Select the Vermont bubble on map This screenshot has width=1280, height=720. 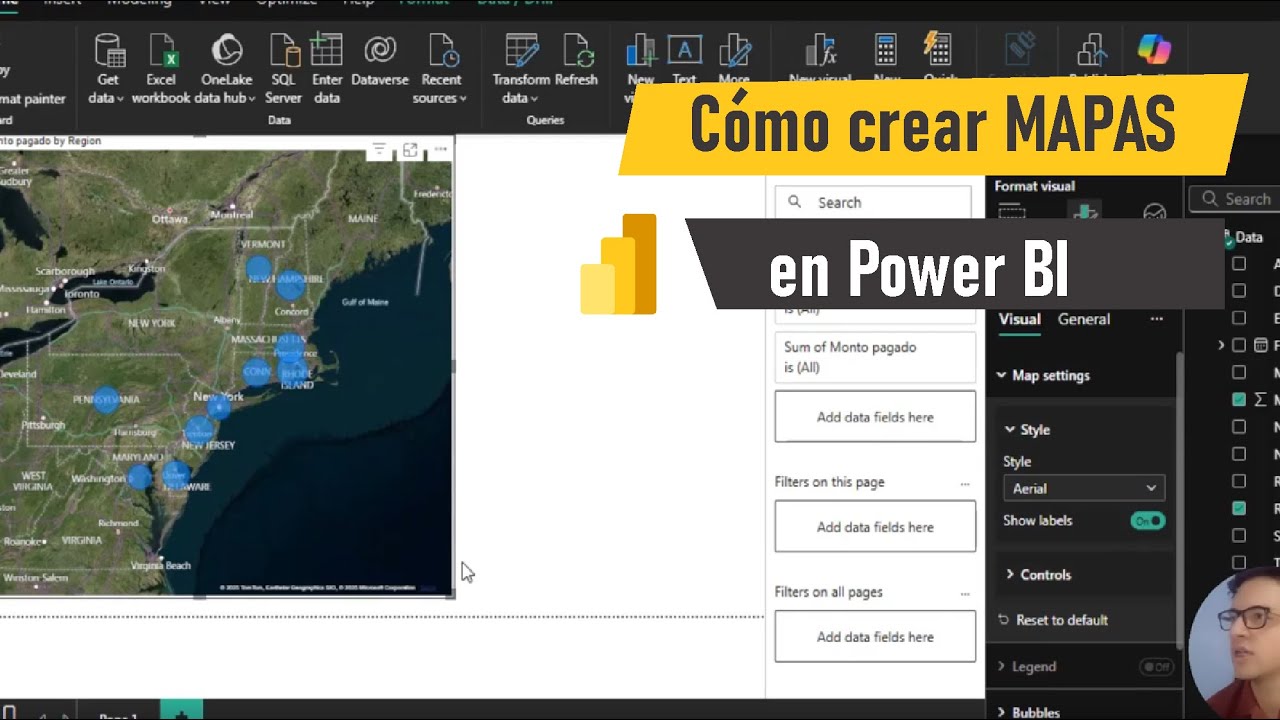coord(259,268)
